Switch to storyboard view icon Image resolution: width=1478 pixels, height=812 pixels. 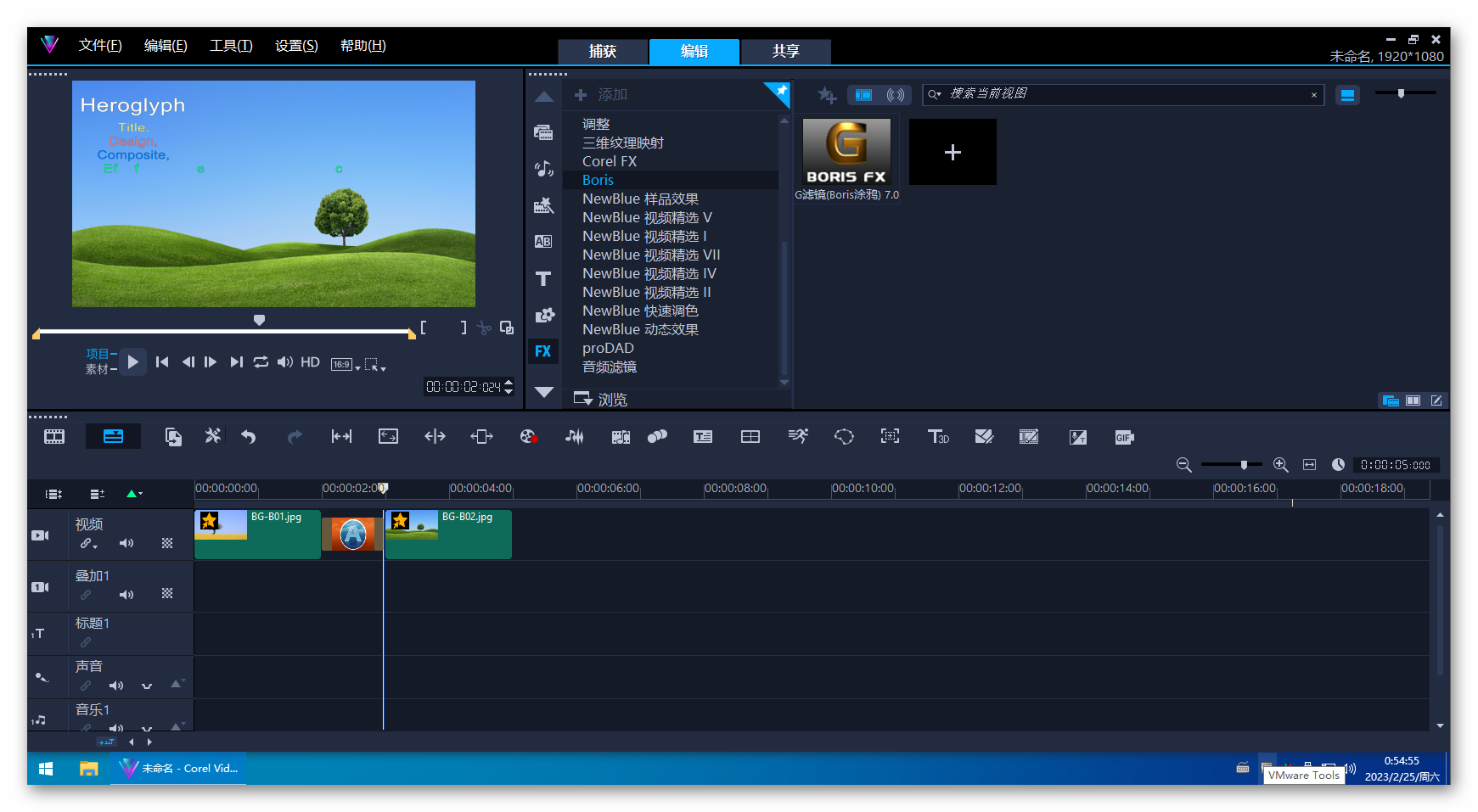(54, 437)
